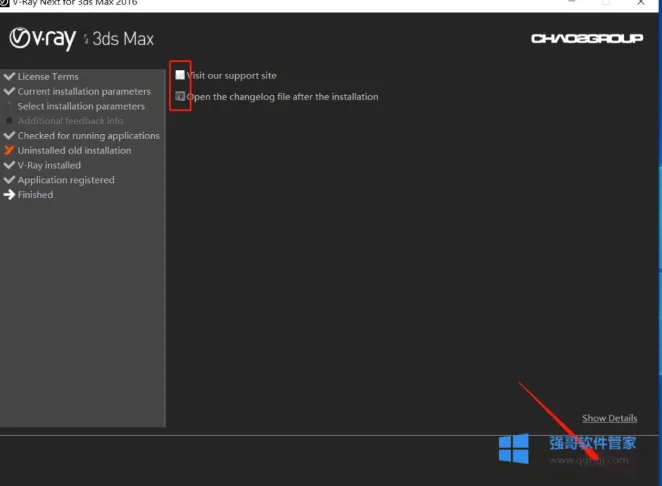This screenshot has height=486, width=662.
Task: Click the Application registered checkmark icon
Action: pos(9,179)
